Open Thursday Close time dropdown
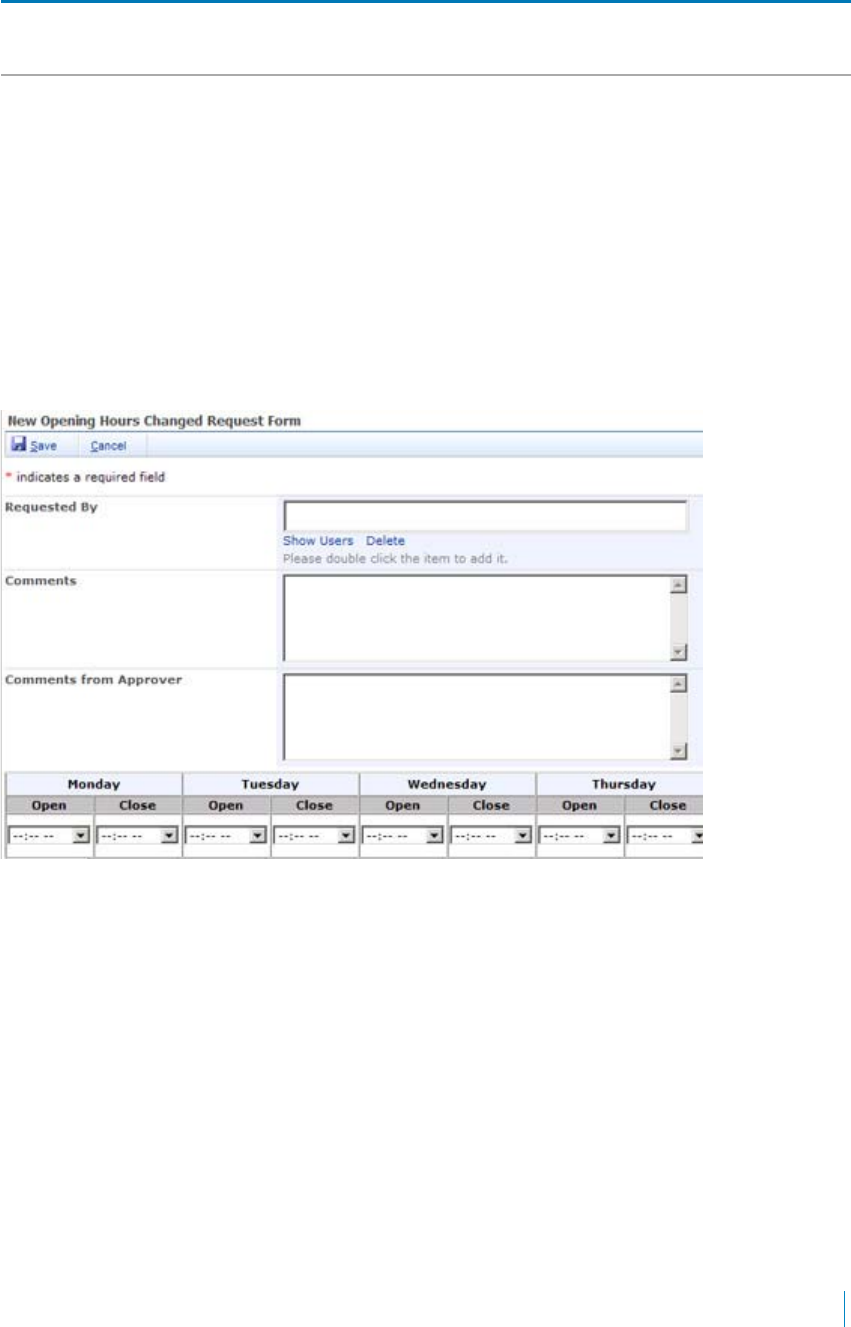 (x=666, y=836)
